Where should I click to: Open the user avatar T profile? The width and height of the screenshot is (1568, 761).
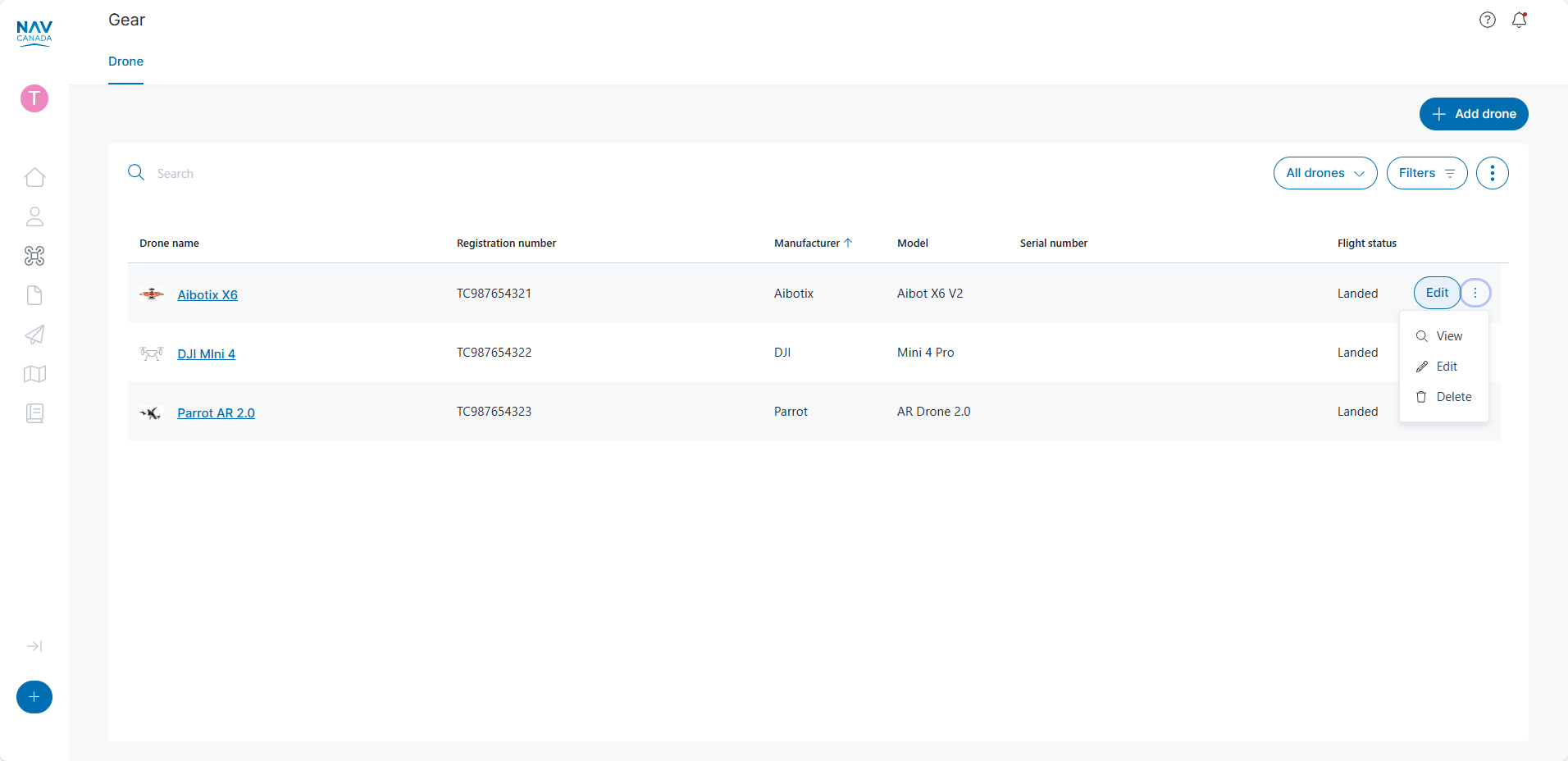[34, 98]
